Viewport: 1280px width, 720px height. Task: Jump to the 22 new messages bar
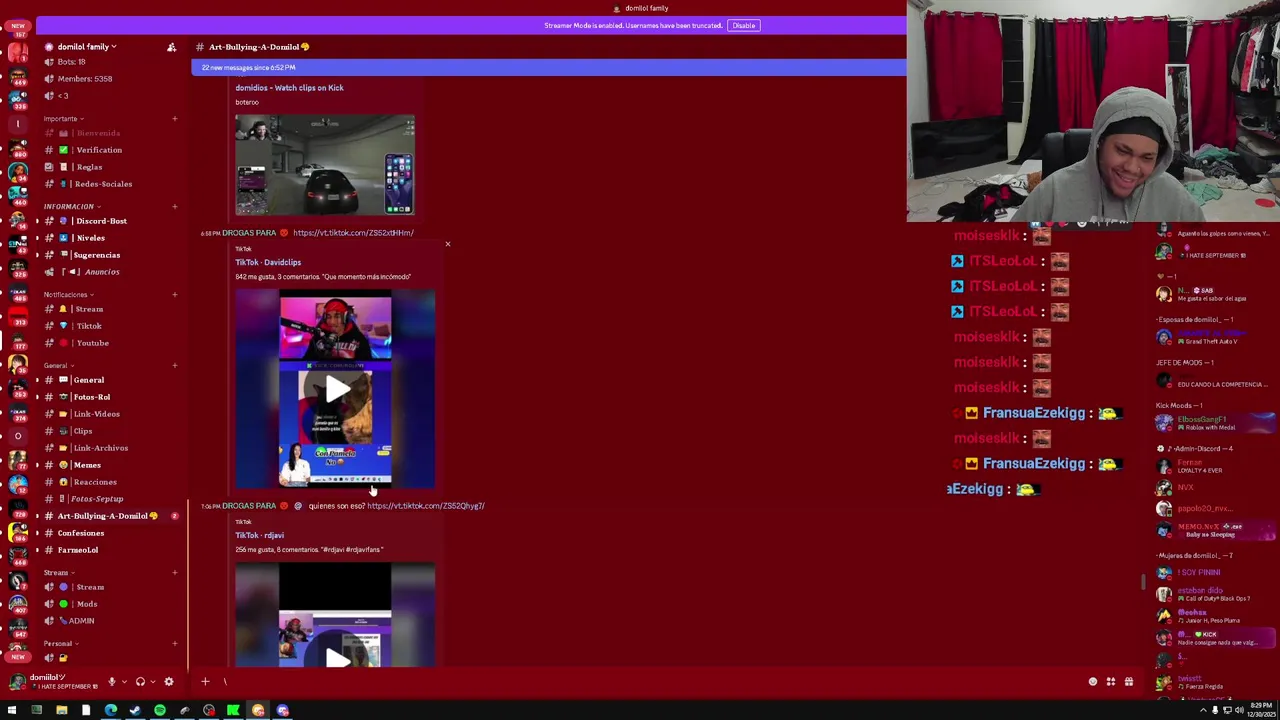pyautogui.click(x=548, y=67)
